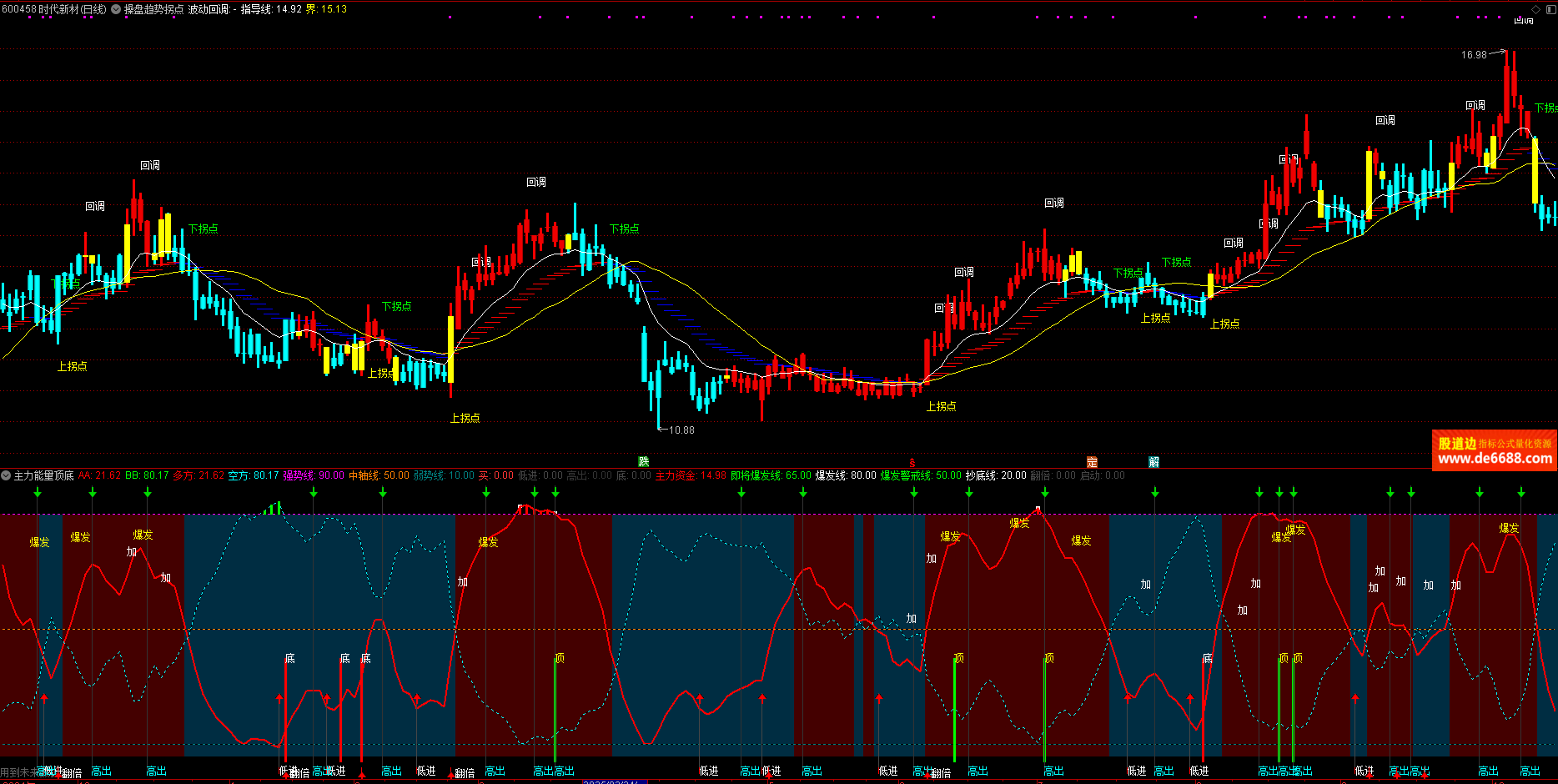Viewport: 1558px width, 784px height.
Task: Click the 10.88 low price label
Action: tap(681, 430)
